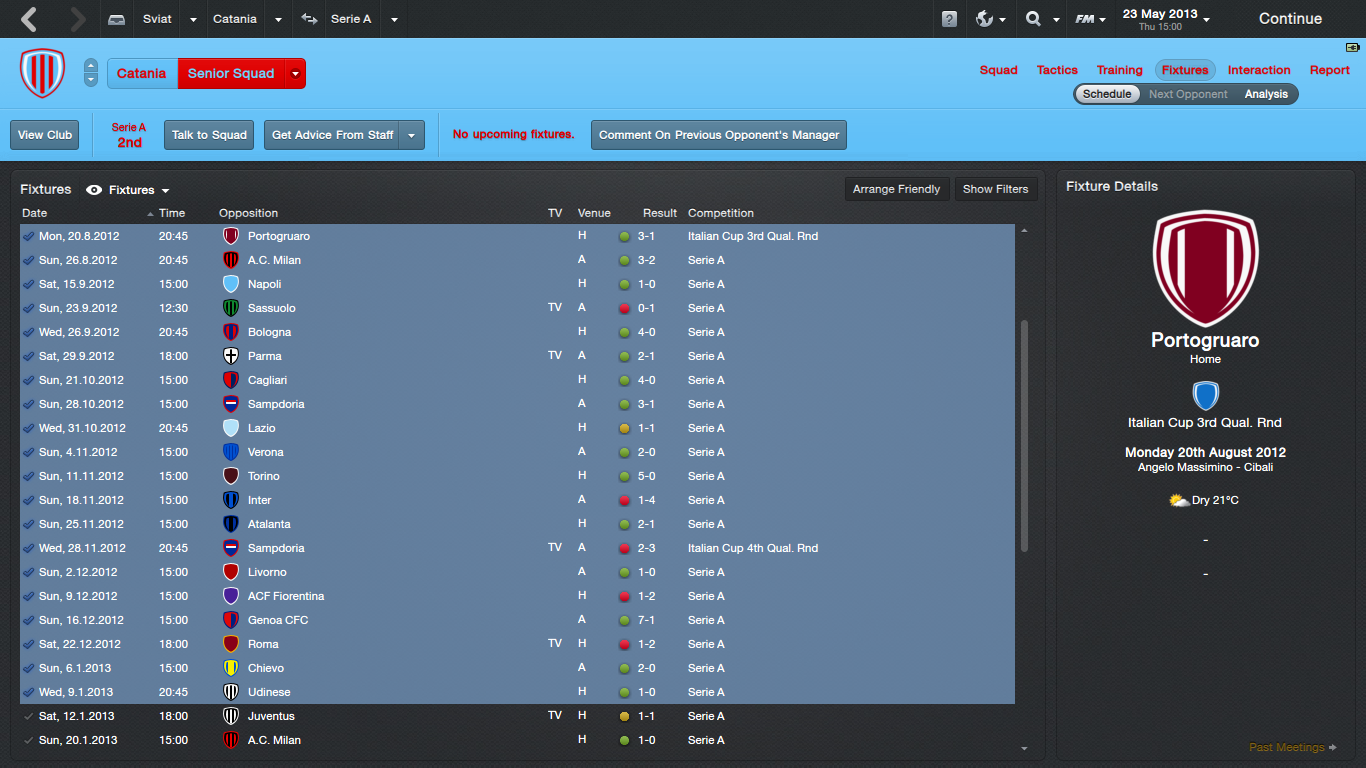Click the Talk to Squad button
The height and width of the screenshot is (768, 1366).
point(209,135)
